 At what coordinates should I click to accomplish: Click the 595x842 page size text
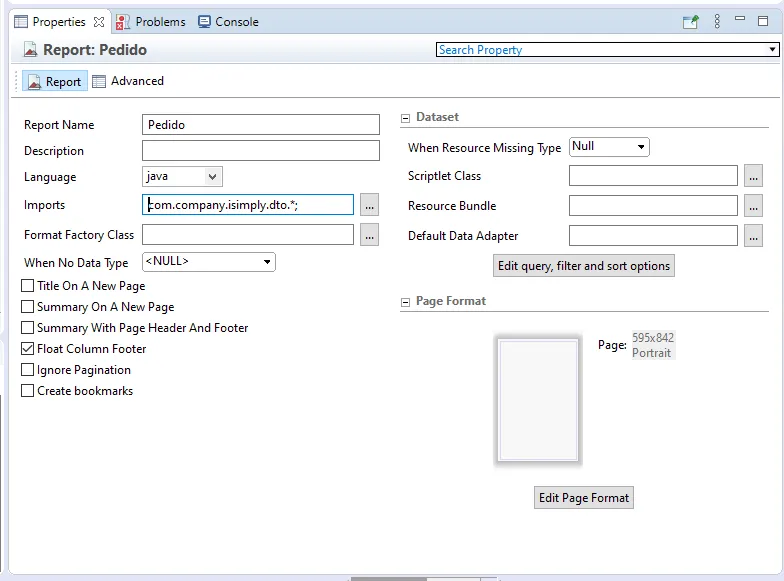coord(652,338)
